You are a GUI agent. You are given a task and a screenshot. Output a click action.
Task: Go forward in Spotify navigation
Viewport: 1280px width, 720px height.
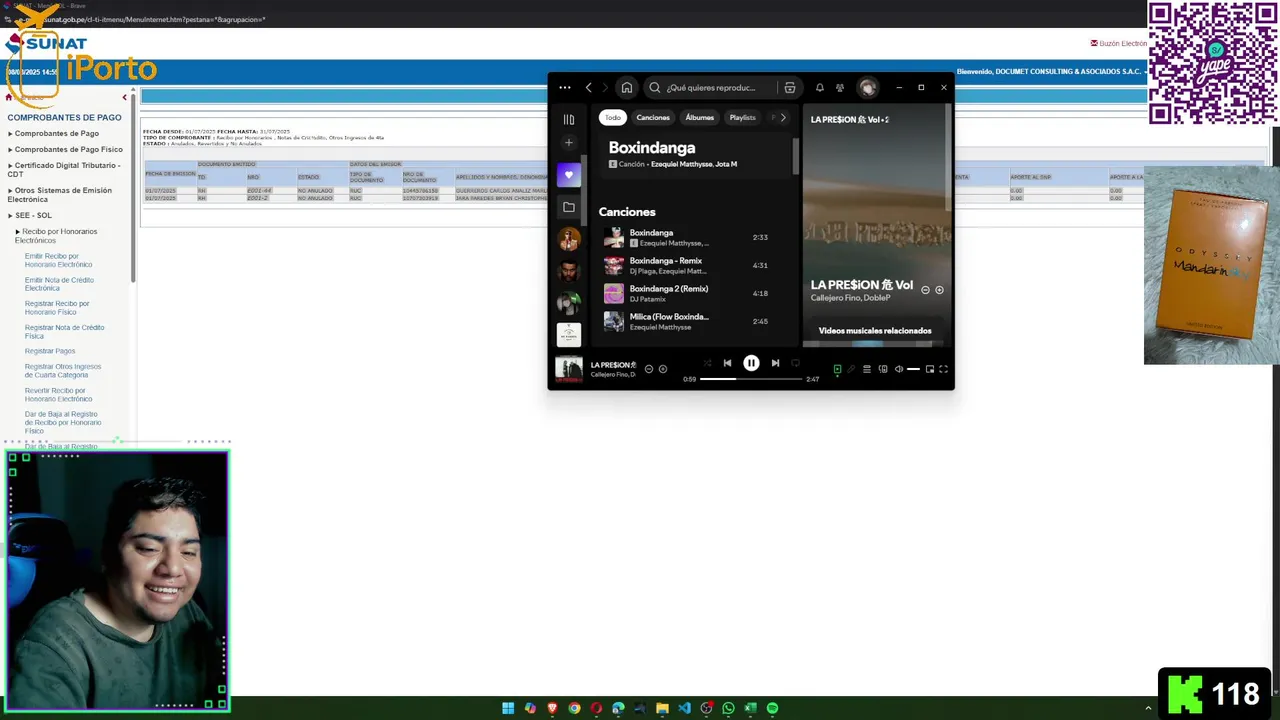[x=604, y=88]
